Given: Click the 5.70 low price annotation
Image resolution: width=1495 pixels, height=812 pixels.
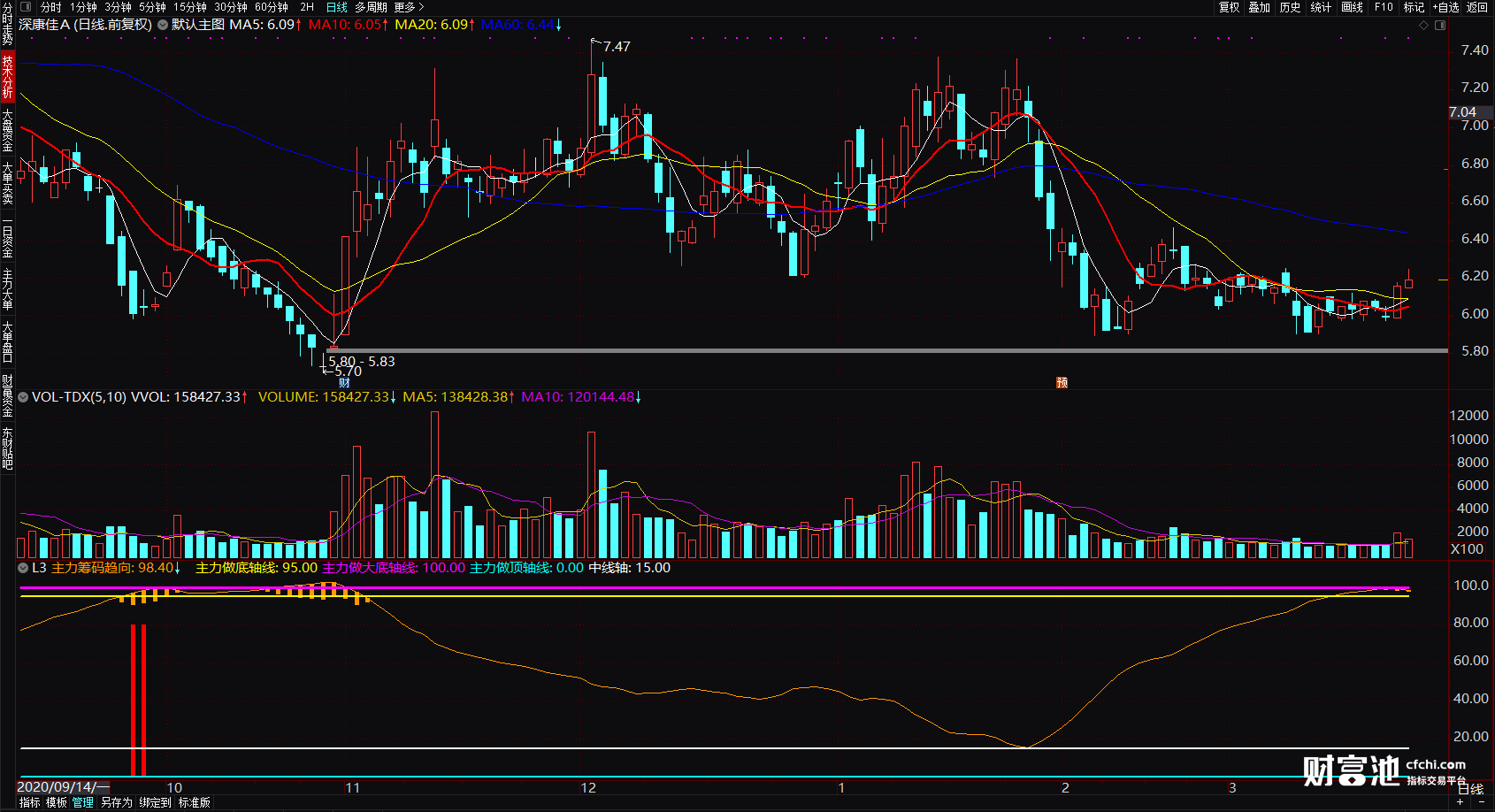Looking at the screenshot, I should (348, 372).
